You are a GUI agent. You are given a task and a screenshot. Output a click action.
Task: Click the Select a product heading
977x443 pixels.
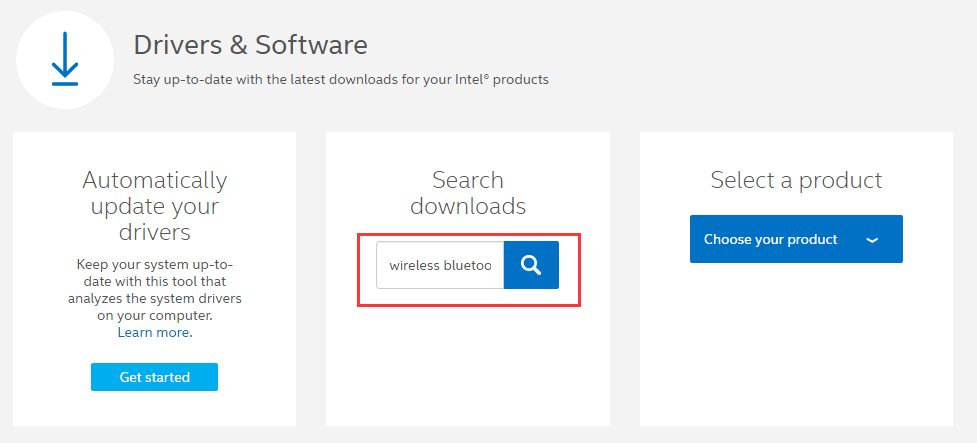[x=796, y=180]
